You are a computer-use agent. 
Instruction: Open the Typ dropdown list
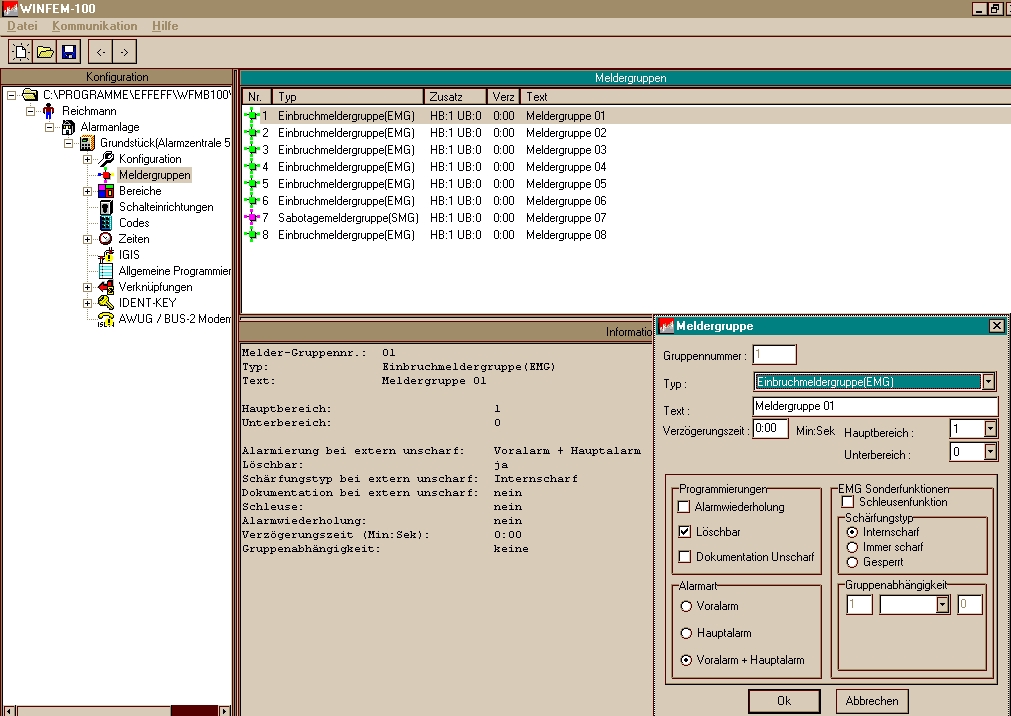pyautogui.click(x=989, y=382)
